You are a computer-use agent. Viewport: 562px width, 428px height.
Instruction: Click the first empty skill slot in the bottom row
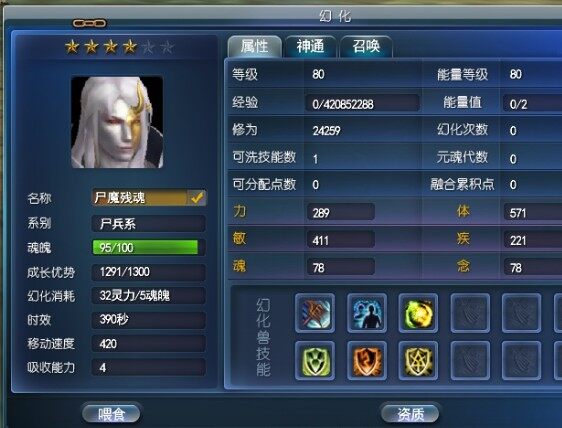[x=470, y=361]
